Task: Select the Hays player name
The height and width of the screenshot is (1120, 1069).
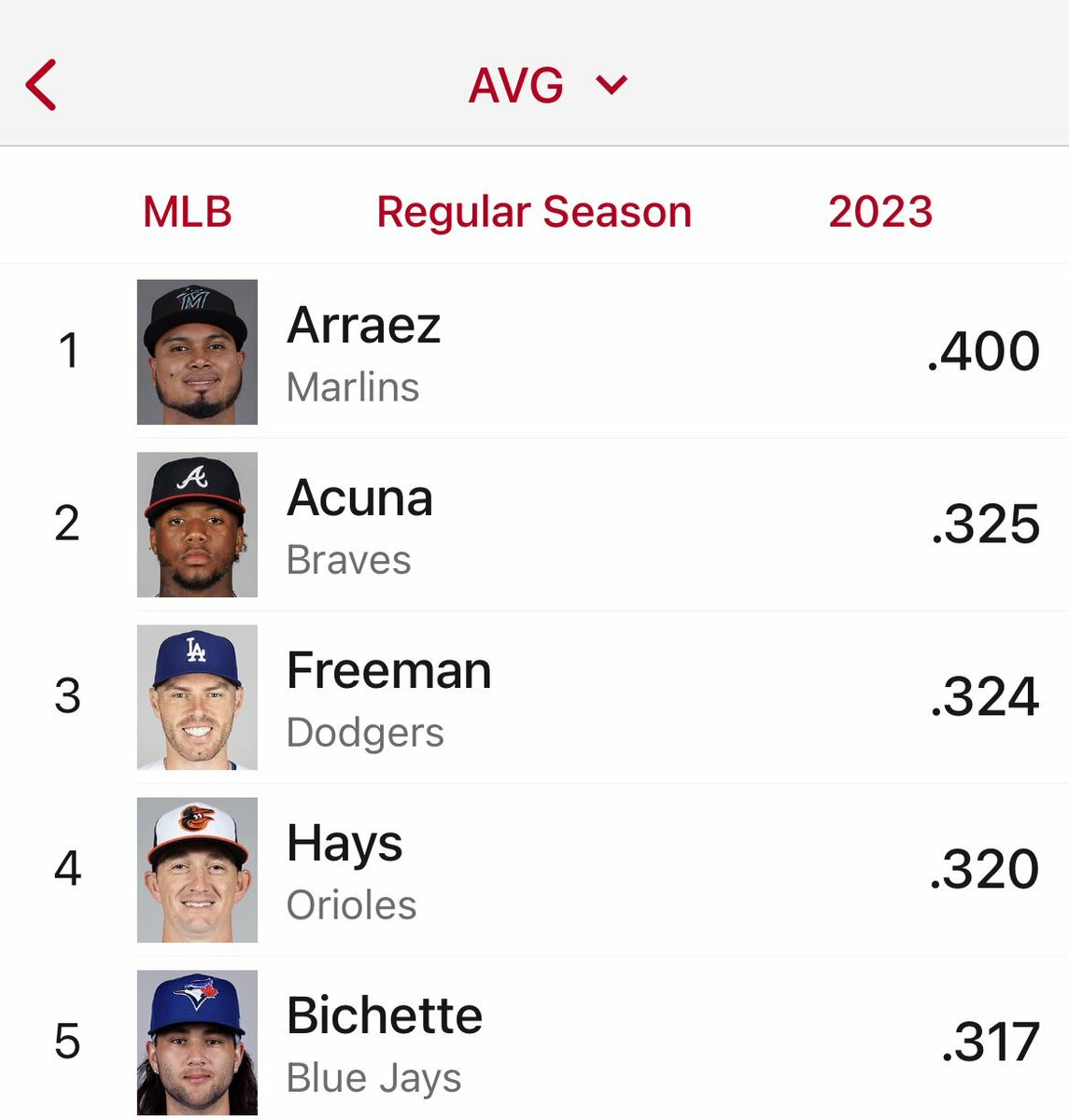Action: pos(345,843)
